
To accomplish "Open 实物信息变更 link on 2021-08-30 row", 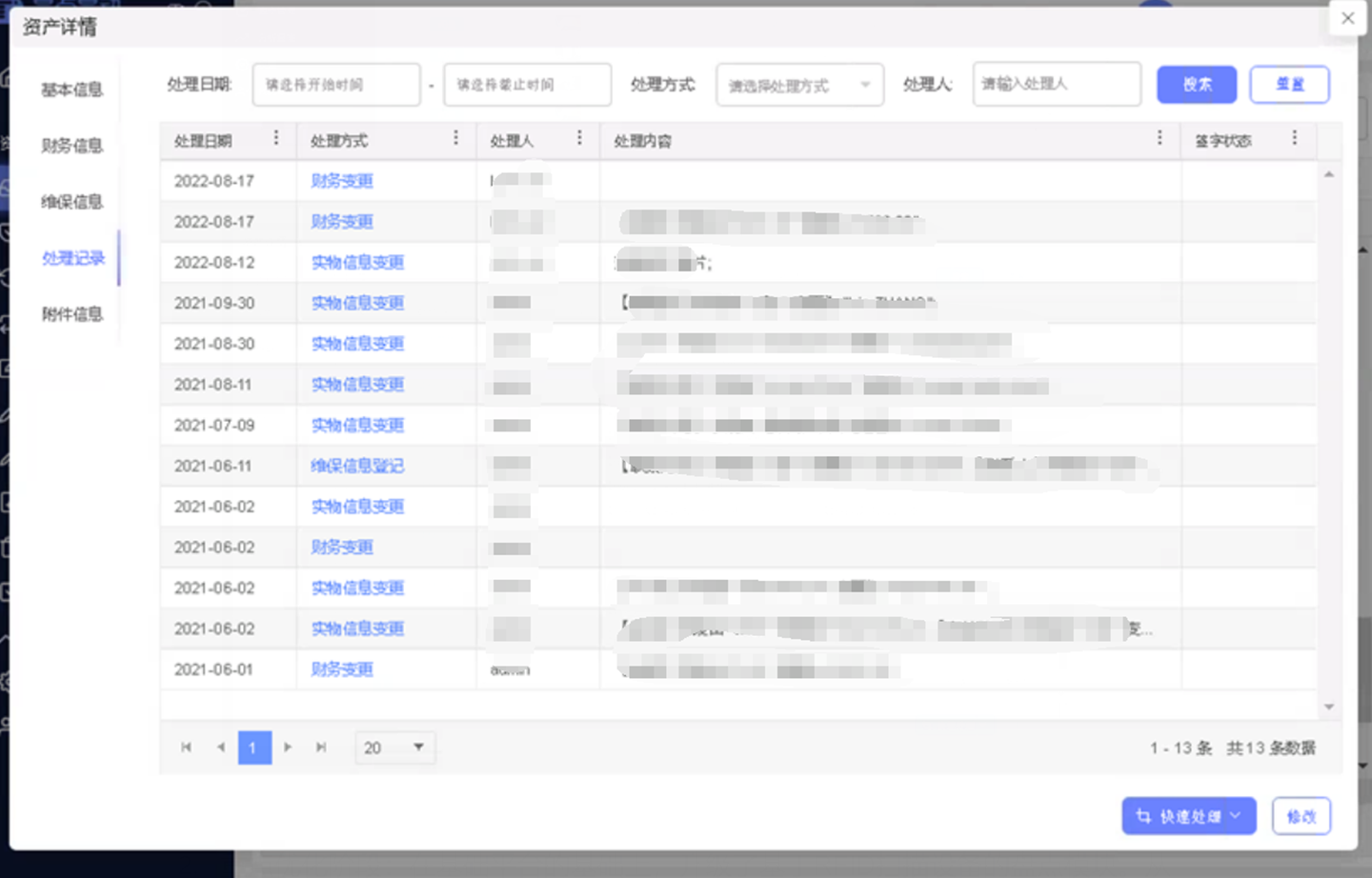I will tap(357, 344).
